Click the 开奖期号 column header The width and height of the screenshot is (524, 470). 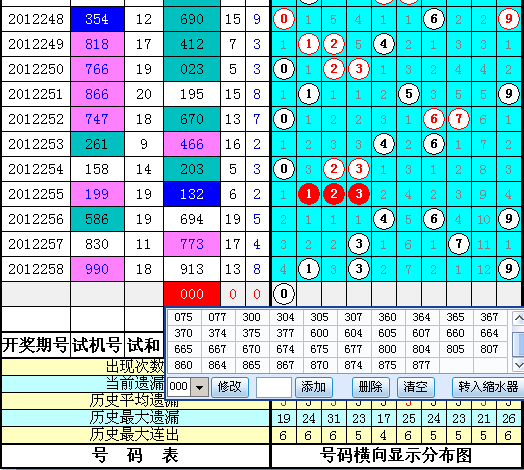(x=35, y=345)
